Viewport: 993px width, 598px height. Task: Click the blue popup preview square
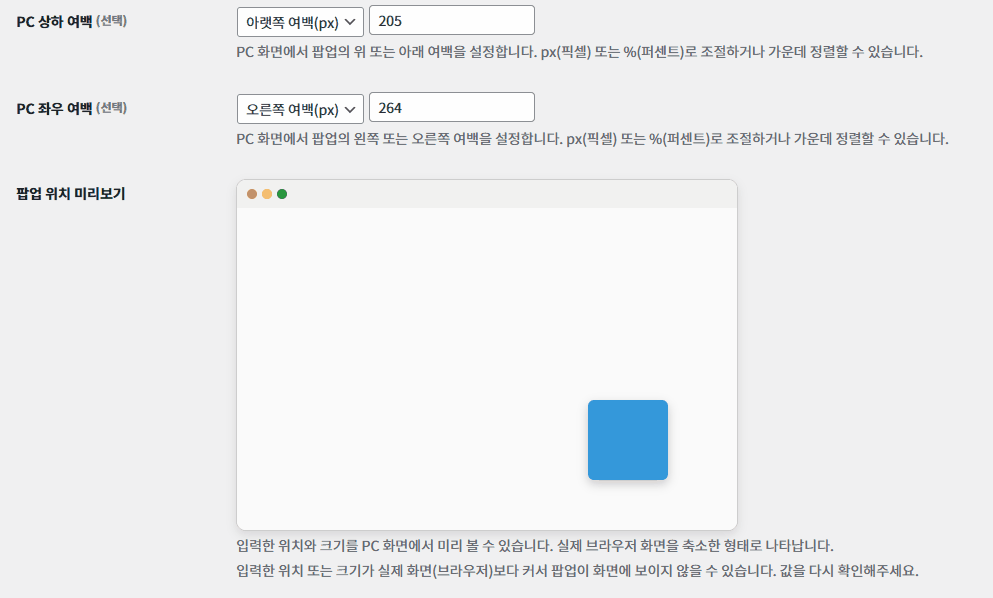pyautogui.click(x=628, y=440)
